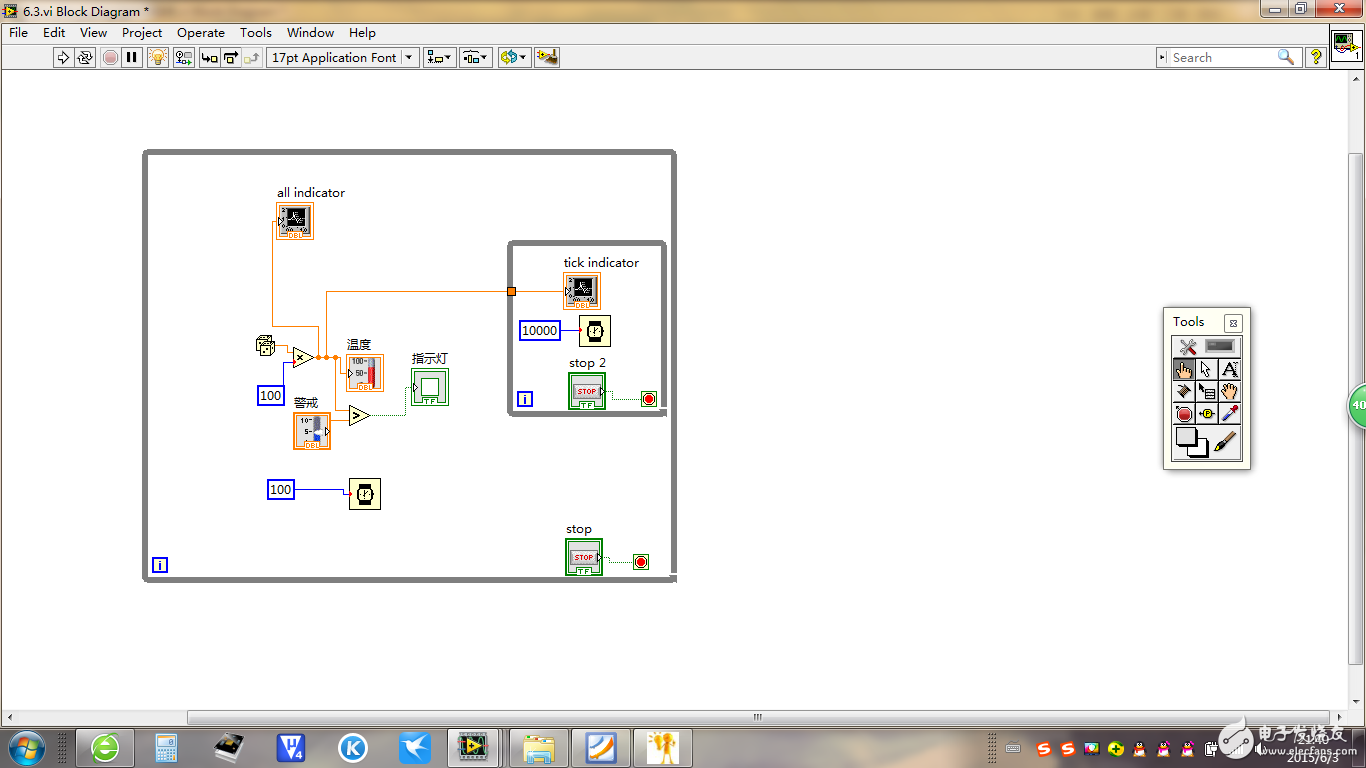Select the Scrolling hand tool
This screenshot has width=1366, height=768.
click(x=1230, y=392)
